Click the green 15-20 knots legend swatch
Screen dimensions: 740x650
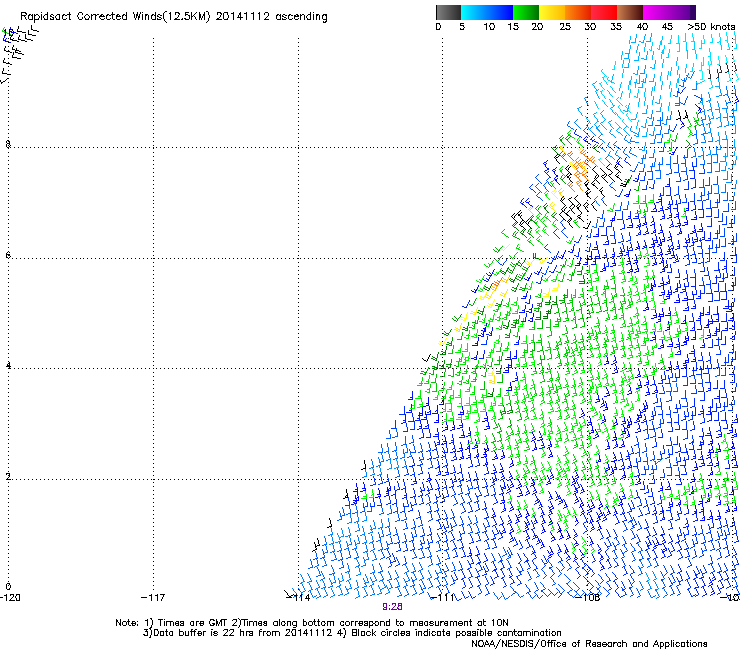pyautogui.click(x=526, y=12)
